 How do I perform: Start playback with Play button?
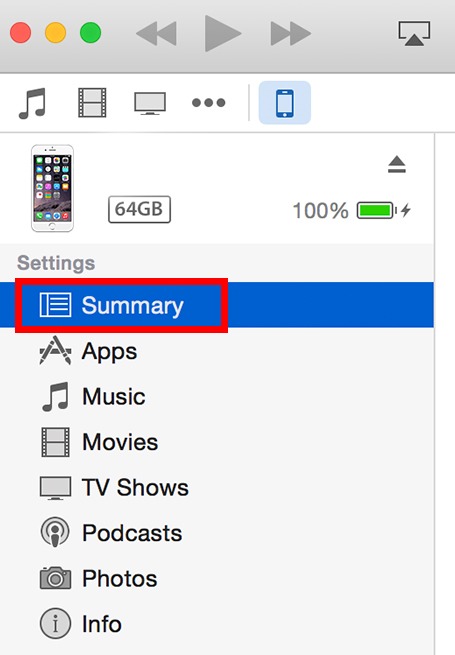click(223, 33)
